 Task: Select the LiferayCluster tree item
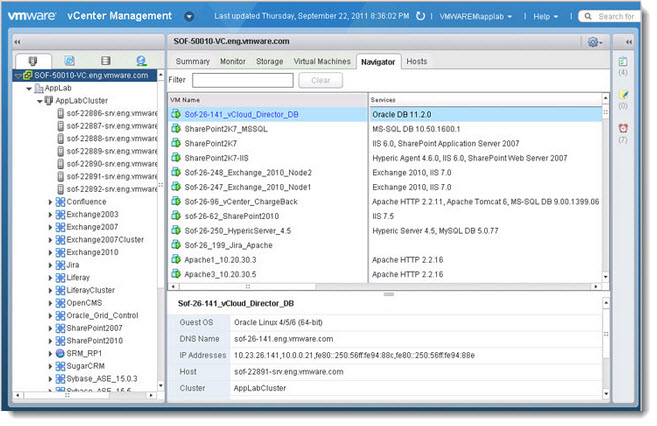pos(91,290)
